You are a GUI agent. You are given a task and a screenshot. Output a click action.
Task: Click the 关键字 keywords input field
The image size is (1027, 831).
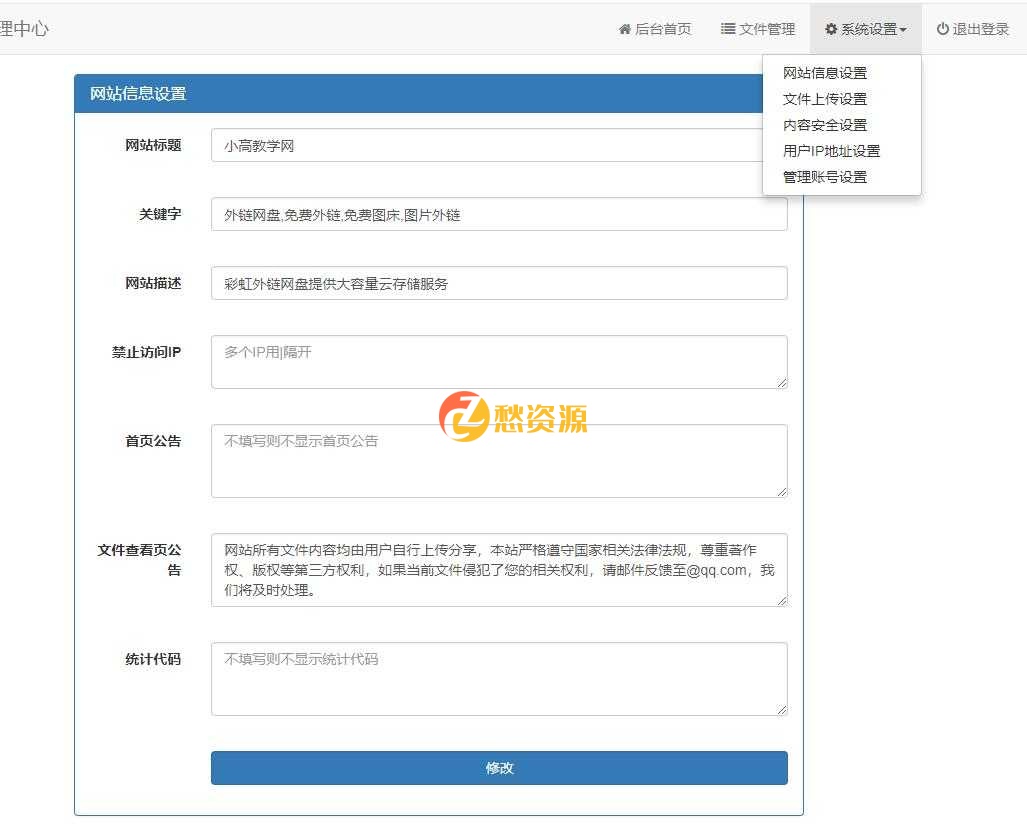click(x=499, y=214)
